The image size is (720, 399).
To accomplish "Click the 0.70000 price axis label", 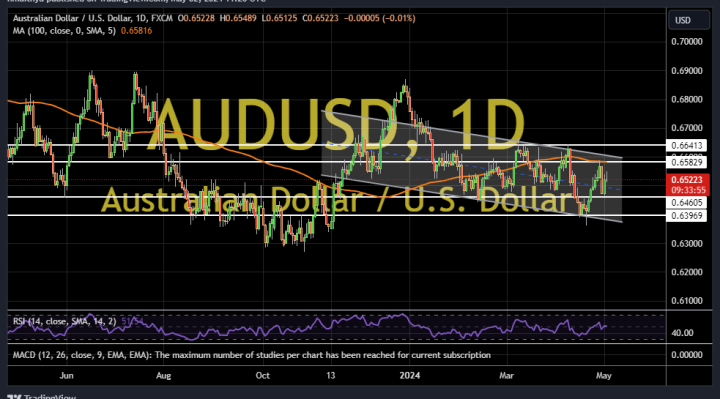I will pos(686,42).
